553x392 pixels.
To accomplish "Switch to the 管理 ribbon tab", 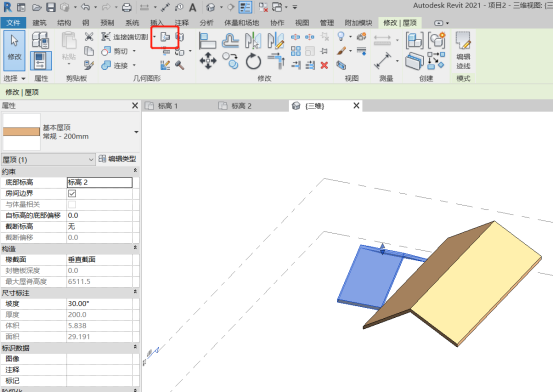I will pyautogui.click(x=327, y=23).
